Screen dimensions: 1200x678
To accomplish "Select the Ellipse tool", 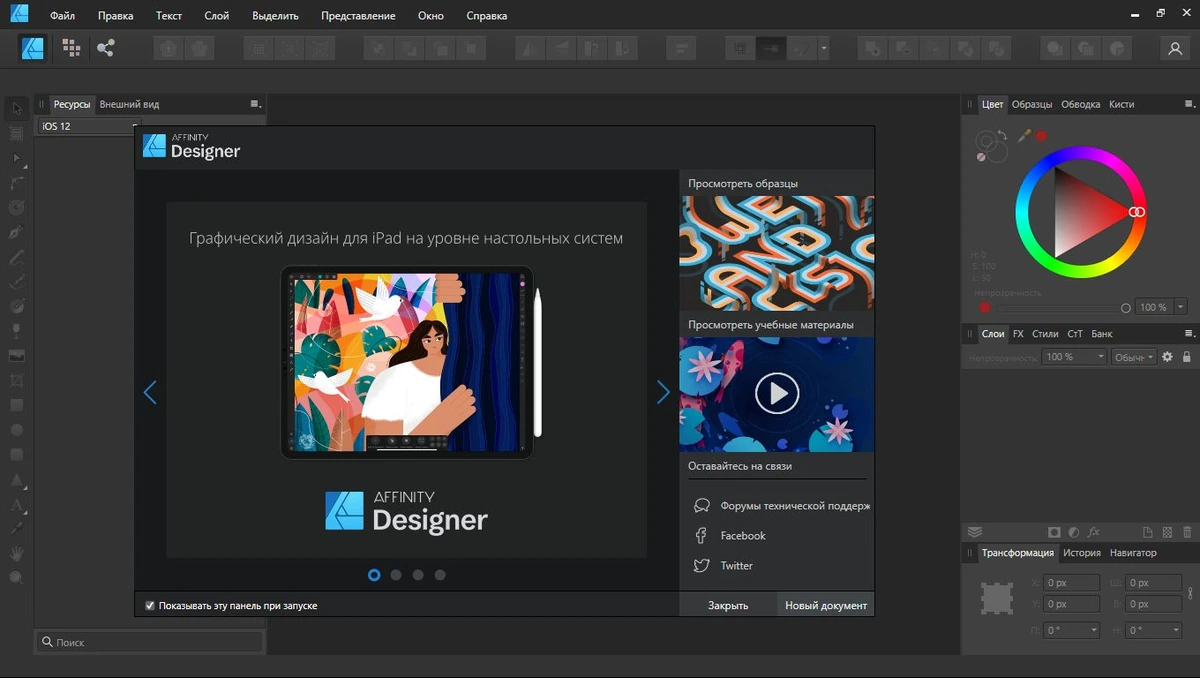I will pyautogui.click(x=16, y=429).
